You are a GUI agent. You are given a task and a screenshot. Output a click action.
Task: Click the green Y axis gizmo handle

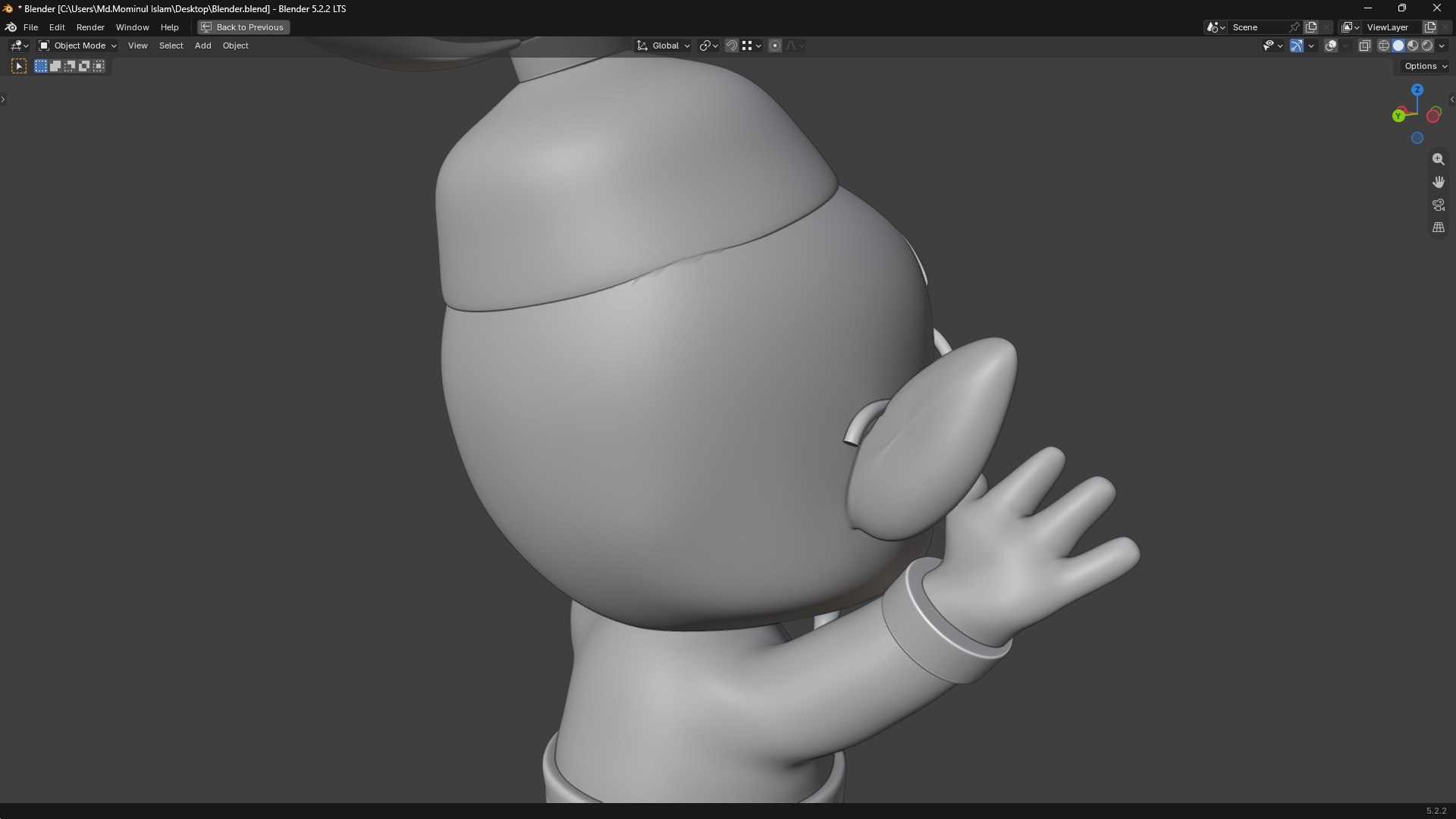pos(1398,116)
